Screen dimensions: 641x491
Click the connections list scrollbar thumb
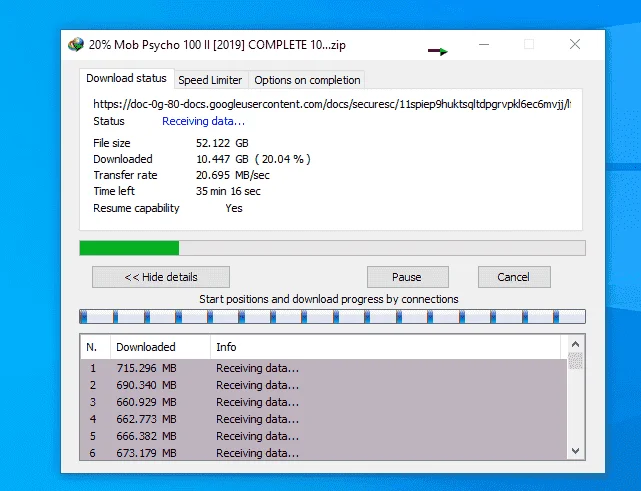(576, 361)
